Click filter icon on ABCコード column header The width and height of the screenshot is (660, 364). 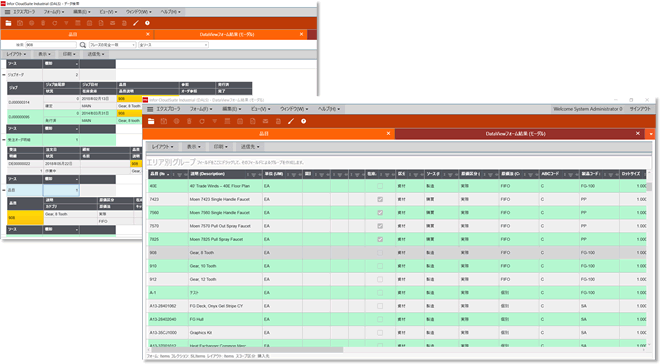point(572,175)
